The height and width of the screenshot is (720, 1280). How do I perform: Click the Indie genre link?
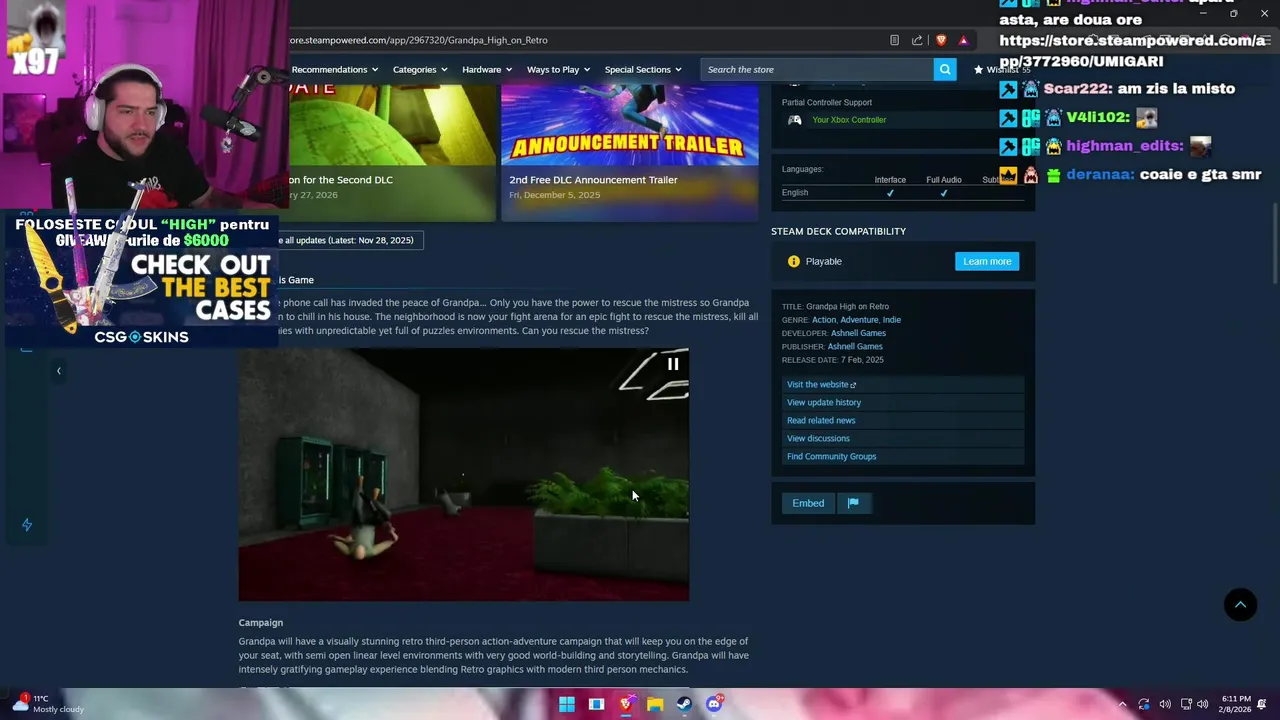[891, 320]
